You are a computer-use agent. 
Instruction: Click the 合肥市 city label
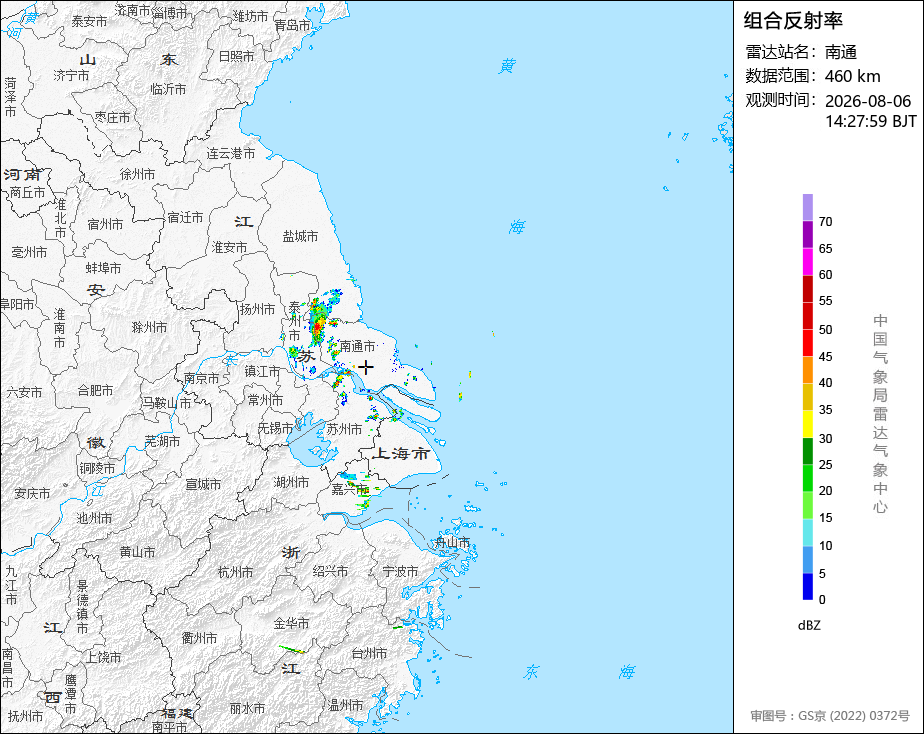point(95,390)
